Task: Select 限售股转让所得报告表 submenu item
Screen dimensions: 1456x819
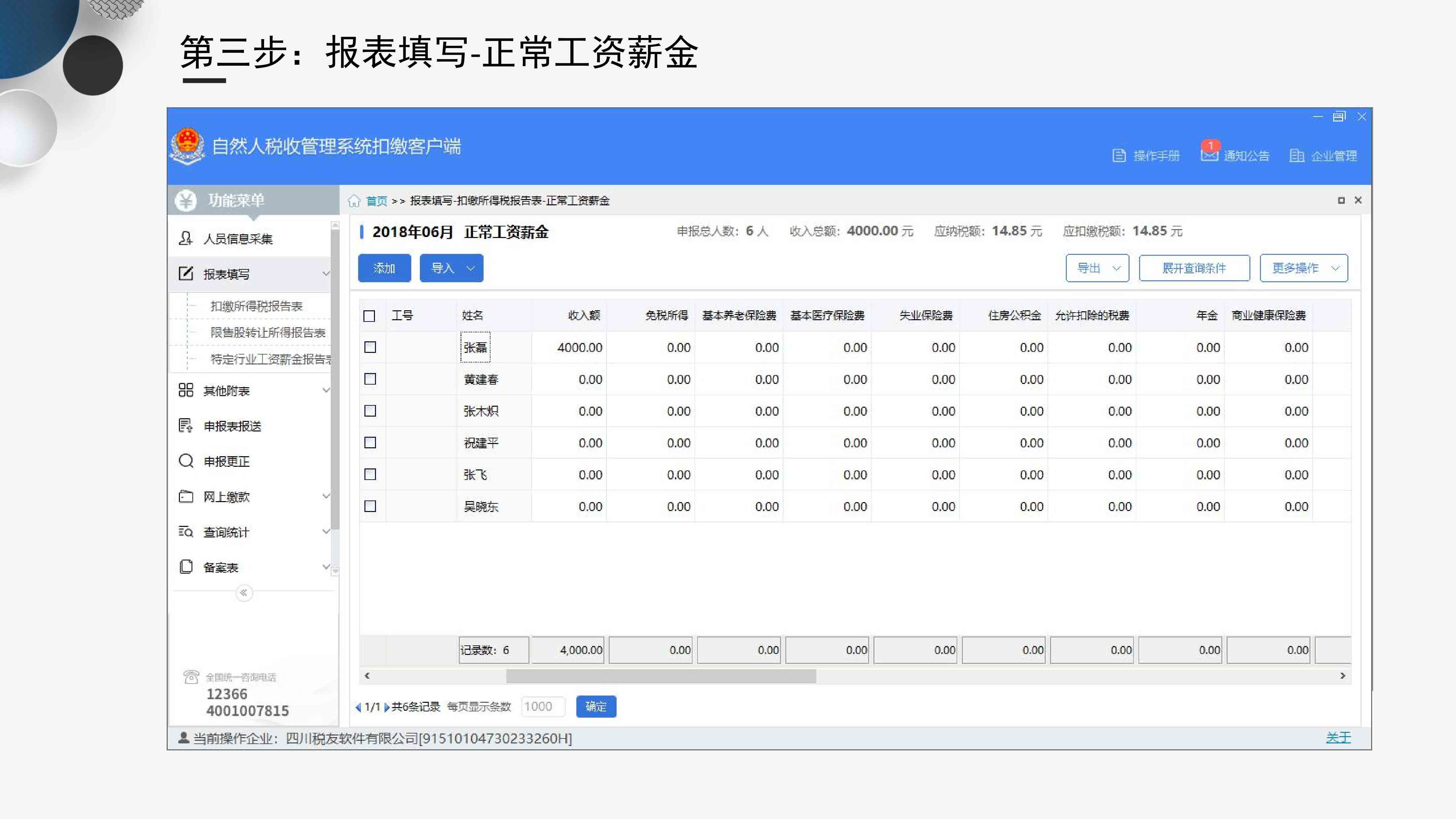Action: 268,332
